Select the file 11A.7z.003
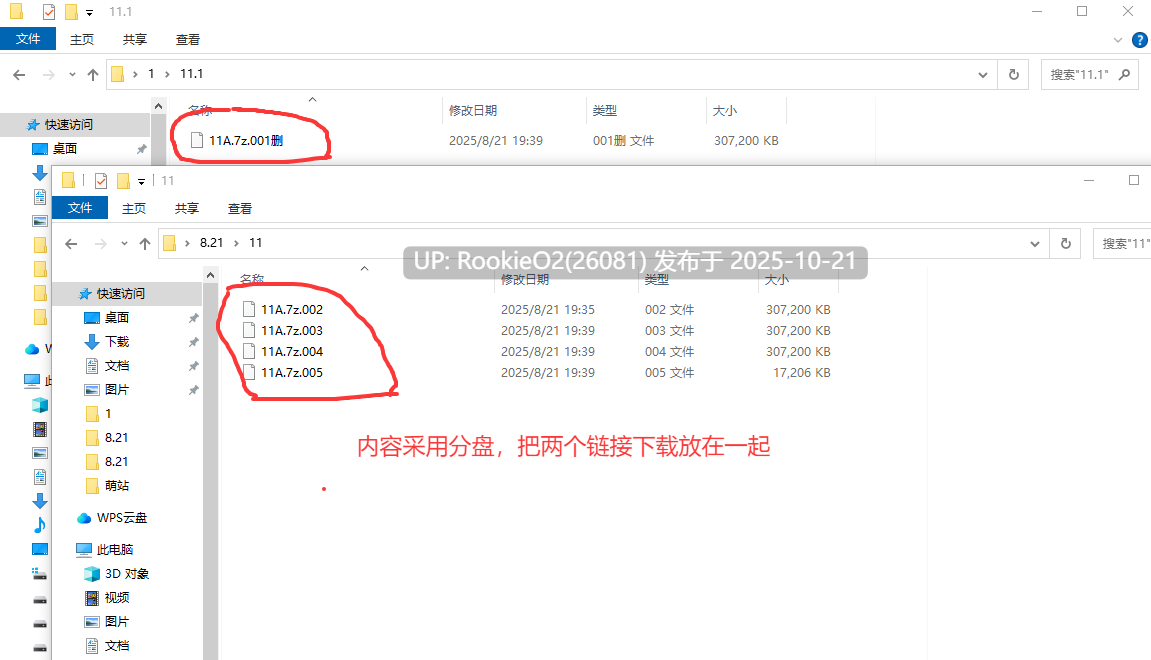The image size is (1151, 660). tap(291, 330)
